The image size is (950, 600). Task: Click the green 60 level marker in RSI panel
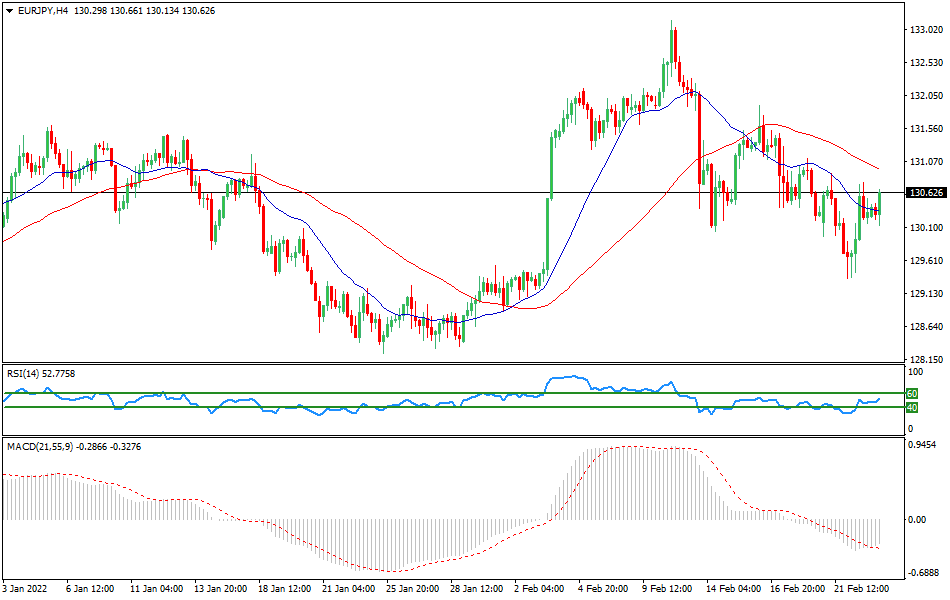pos(911,394)
